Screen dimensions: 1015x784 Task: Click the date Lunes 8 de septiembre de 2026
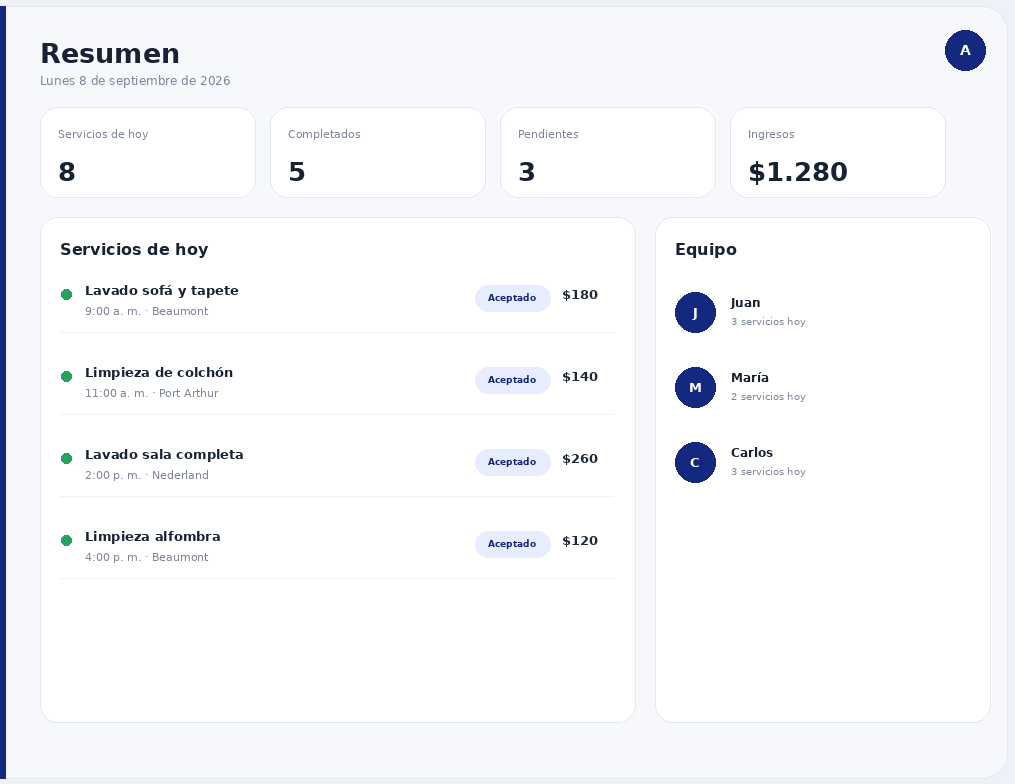[135, 81]
